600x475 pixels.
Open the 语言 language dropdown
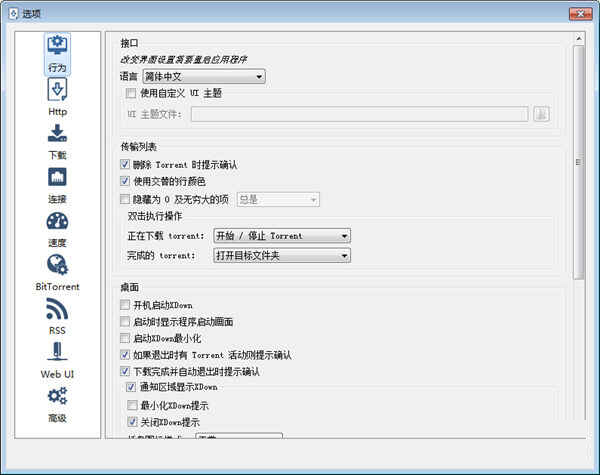(204, 77)
